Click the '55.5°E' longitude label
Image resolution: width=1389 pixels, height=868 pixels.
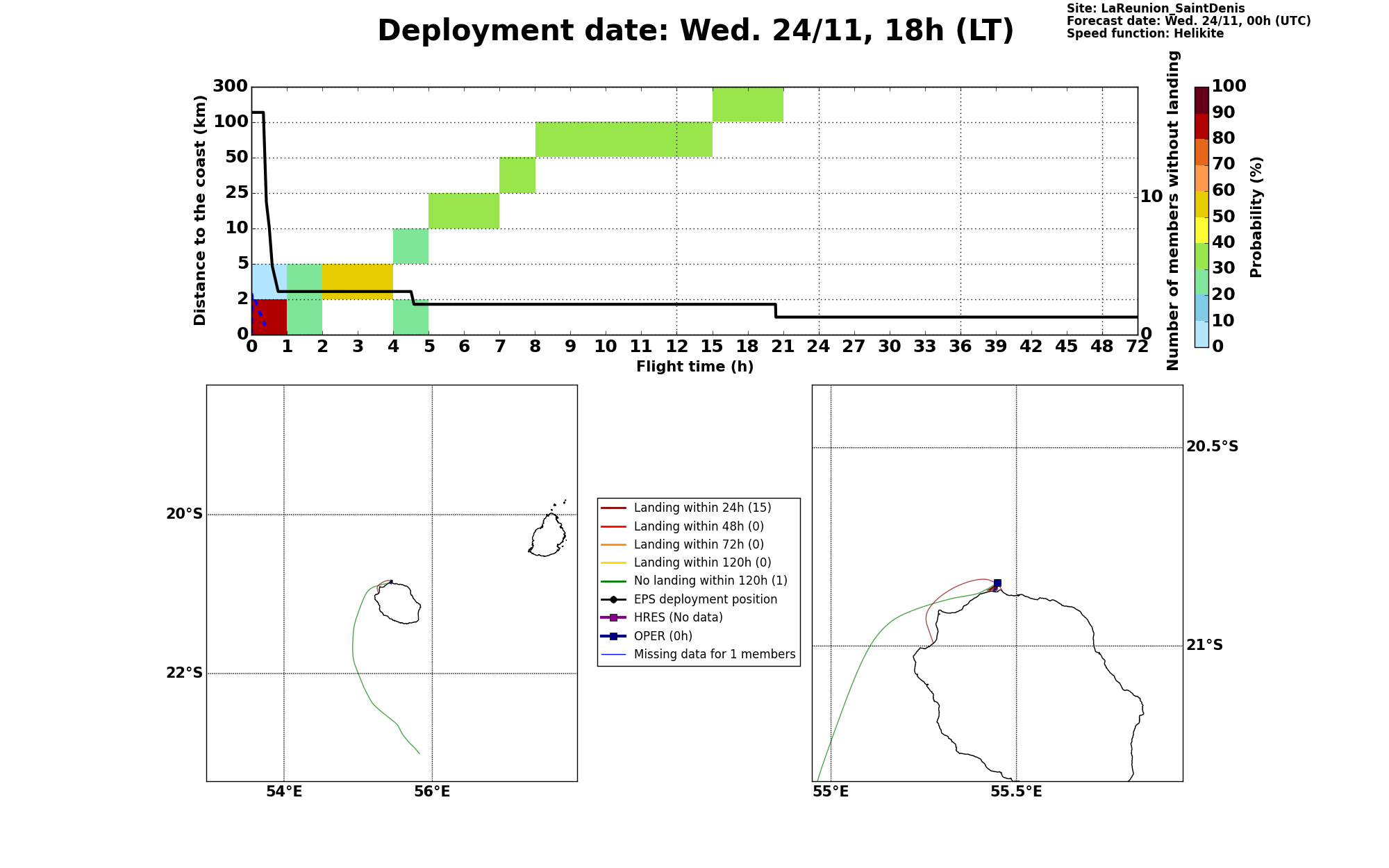(x=1016, y=792)
